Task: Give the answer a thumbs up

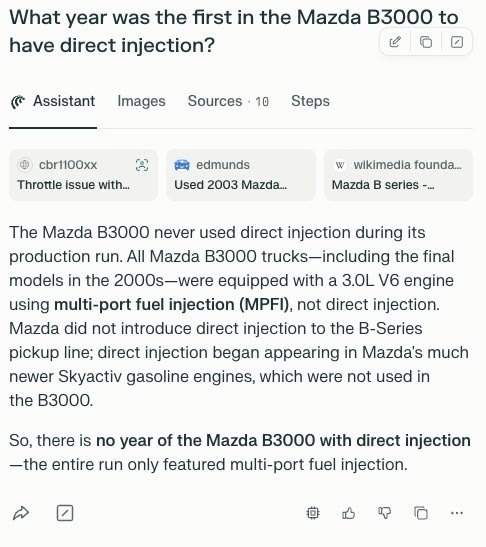Action: point(349,513)
